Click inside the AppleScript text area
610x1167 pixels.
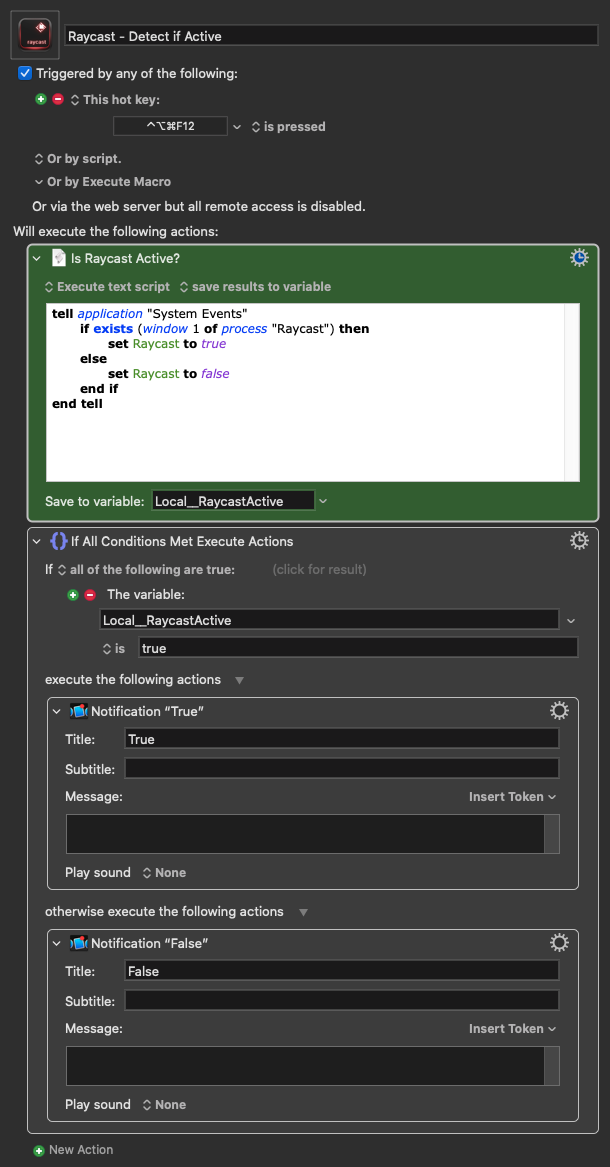[x=304, y=392]
